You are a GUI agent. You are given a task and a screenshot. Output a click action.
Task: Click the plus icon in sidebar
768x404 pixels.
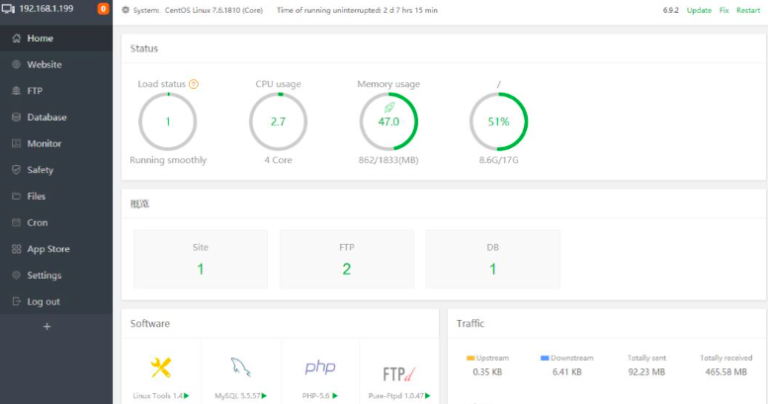(x=46, y=327)
